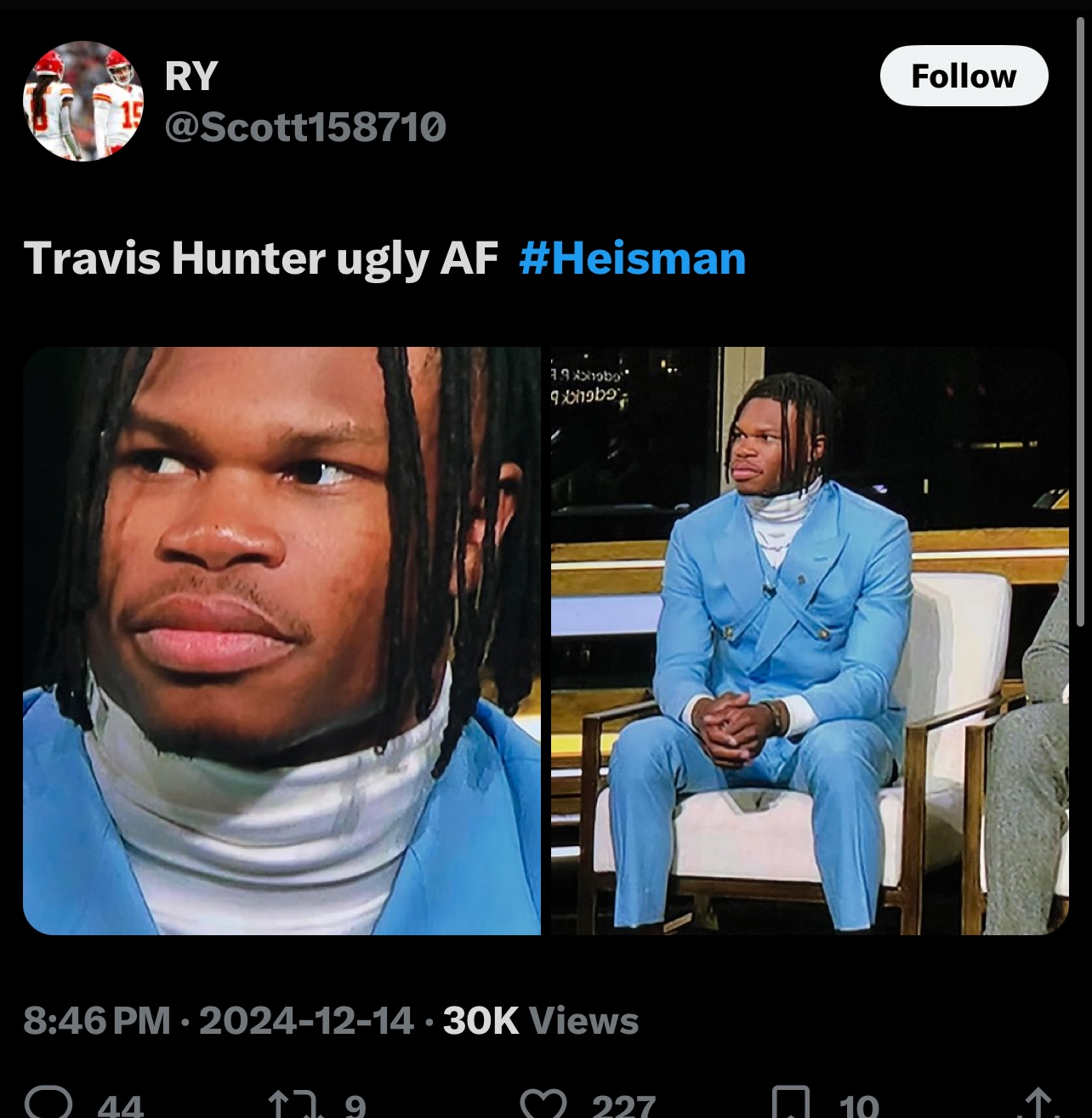
Task: Show the 30K Views analytics
Action: (x=541, y=1020)
